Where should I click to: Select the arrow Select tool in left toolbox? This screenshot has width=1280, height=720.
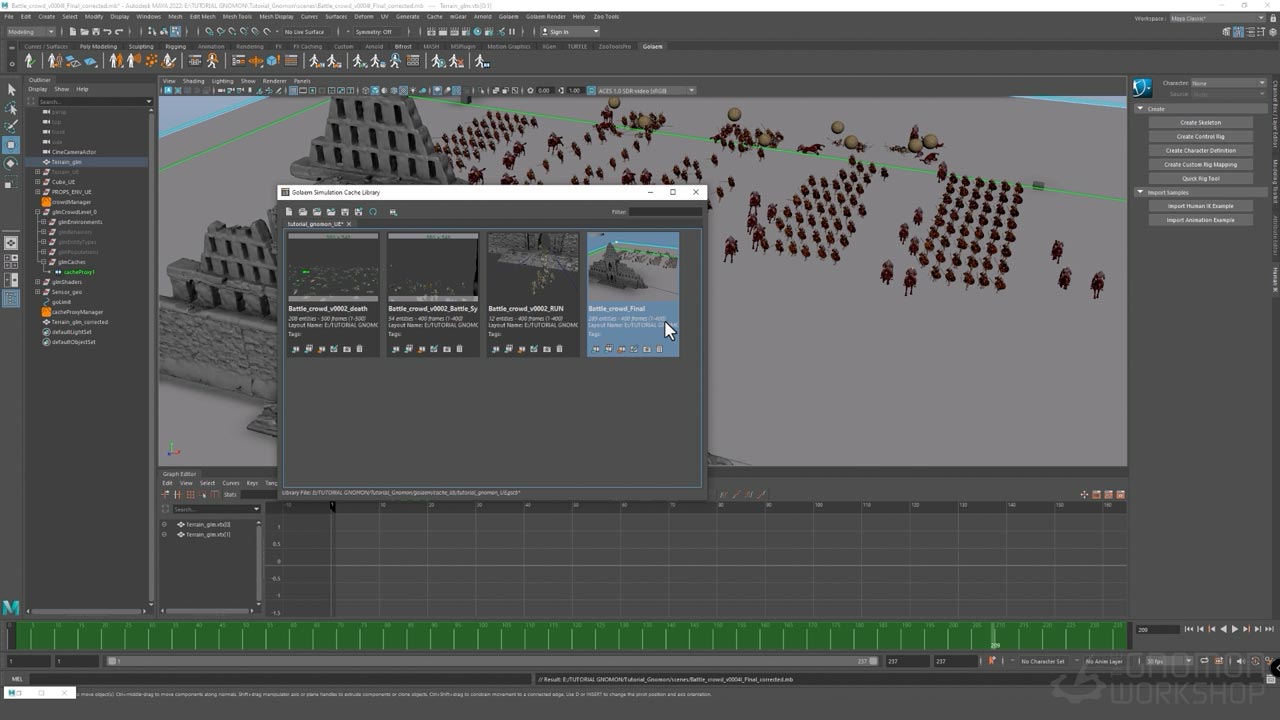pos(11,90)
